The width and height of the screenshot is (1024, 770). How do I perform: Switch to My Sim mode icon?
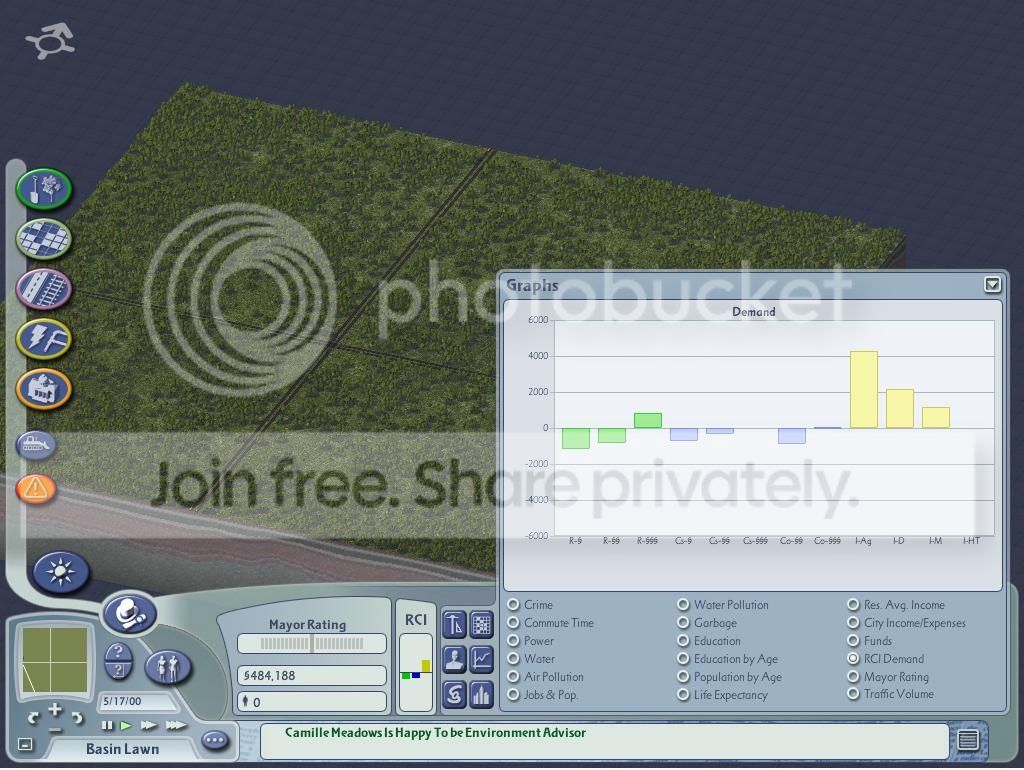pos(168,667)
